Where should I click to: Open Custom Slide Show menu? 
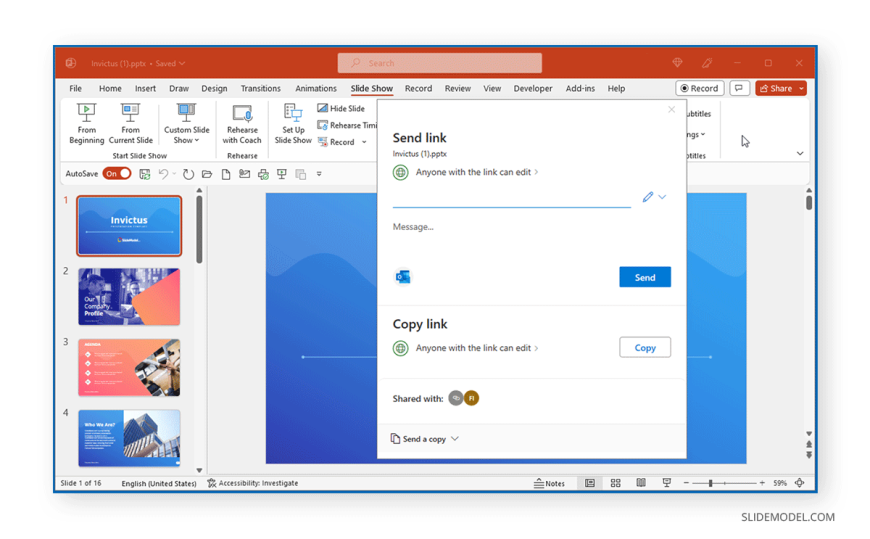[186, 124]
